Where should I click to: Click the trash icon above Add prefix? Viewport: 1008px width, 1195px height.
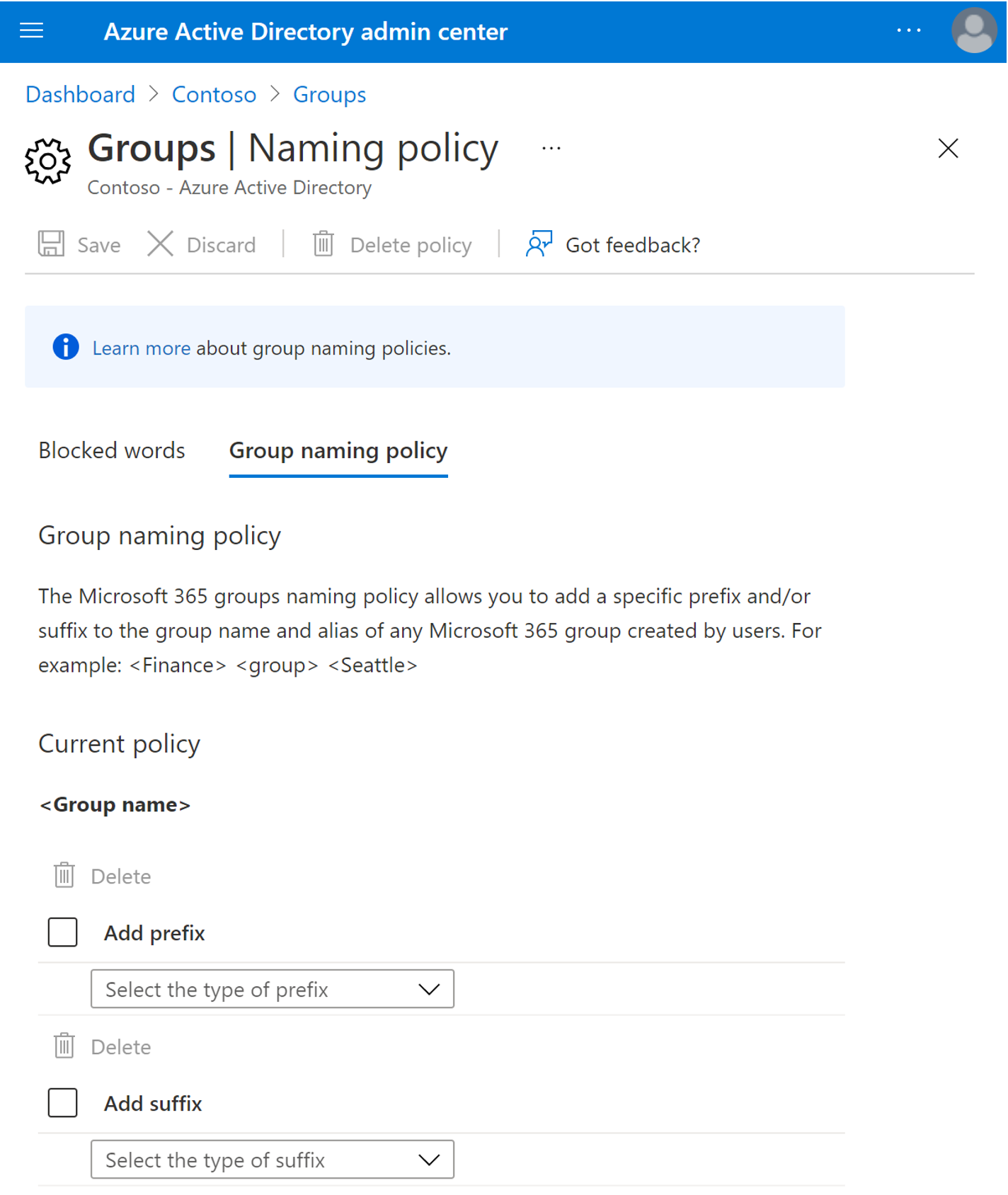tap(64, 875)
